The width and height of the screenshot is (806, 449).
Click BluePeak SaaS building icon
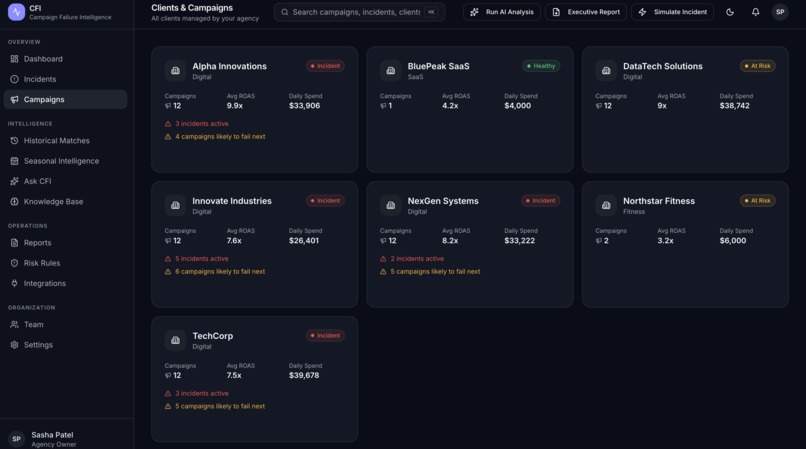[391, 70]
